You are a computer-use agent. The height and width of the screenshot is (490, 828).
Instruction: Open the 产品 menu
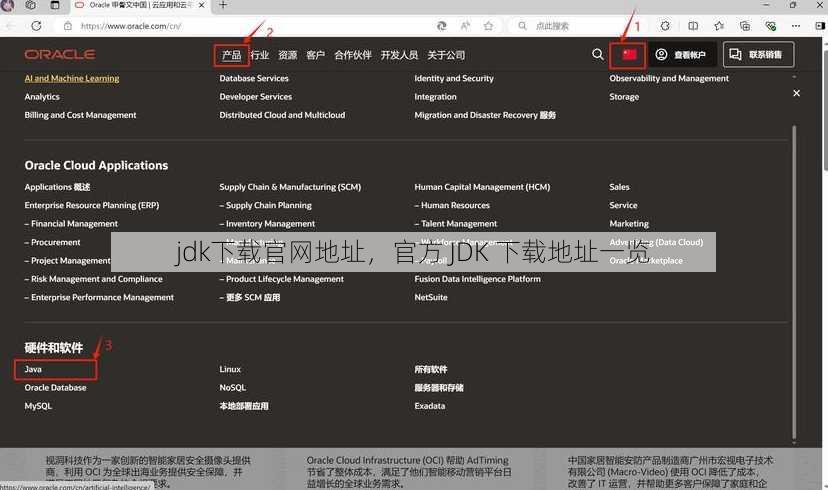click(231, 55)
